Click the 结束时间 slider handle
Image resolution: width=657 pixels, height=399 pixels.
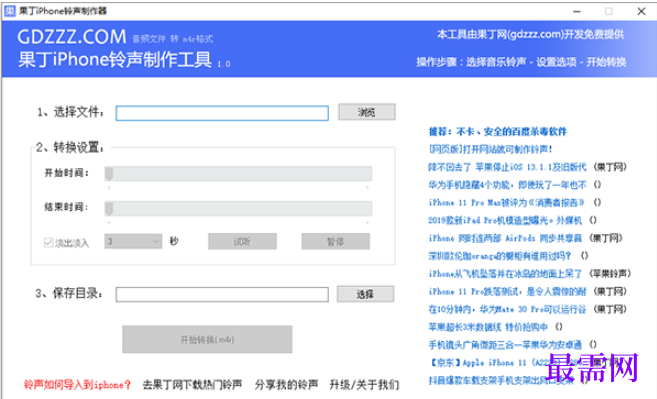pos(109,208)
